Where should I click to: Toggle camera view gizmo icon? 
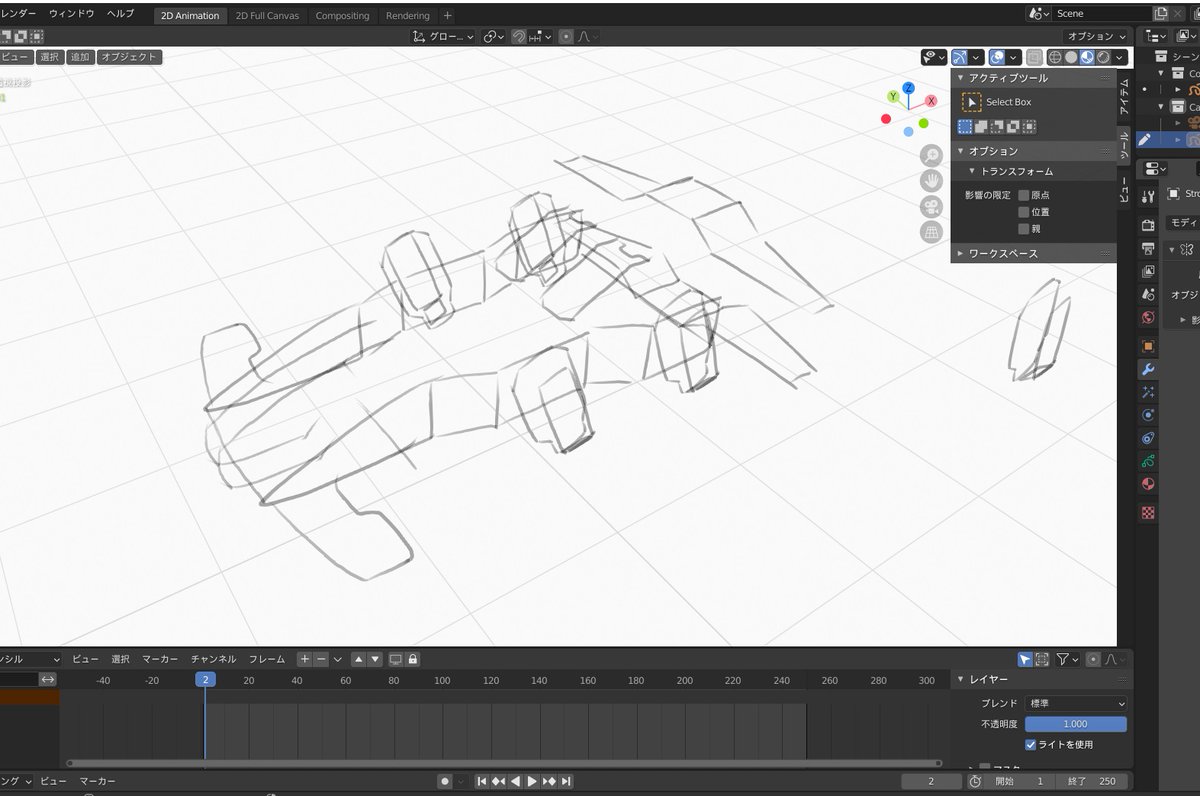coord(931,207)
